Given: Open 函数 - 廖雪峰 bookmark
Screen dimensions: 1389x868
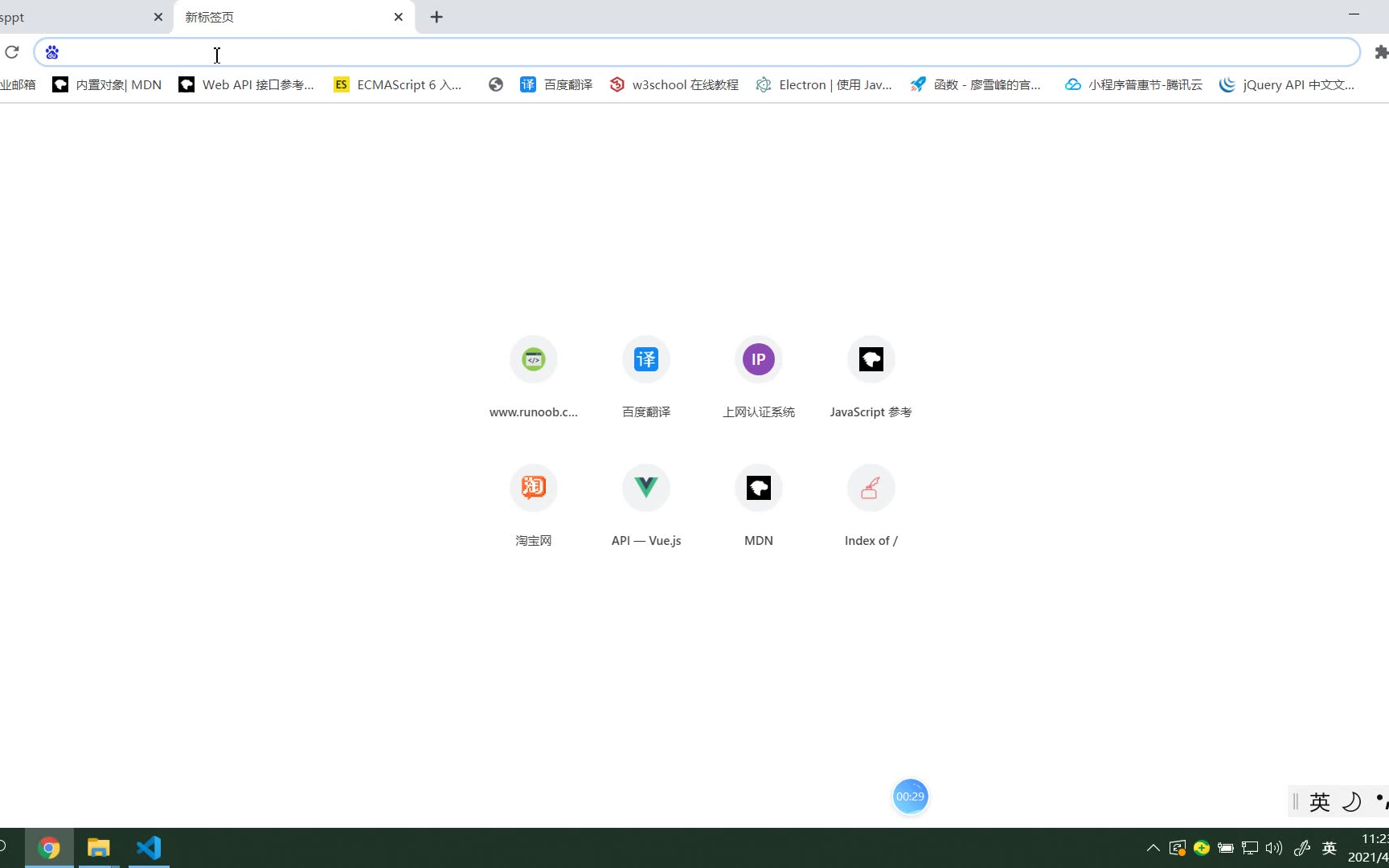Looking at the screenshot, I should tap(975, 84).
